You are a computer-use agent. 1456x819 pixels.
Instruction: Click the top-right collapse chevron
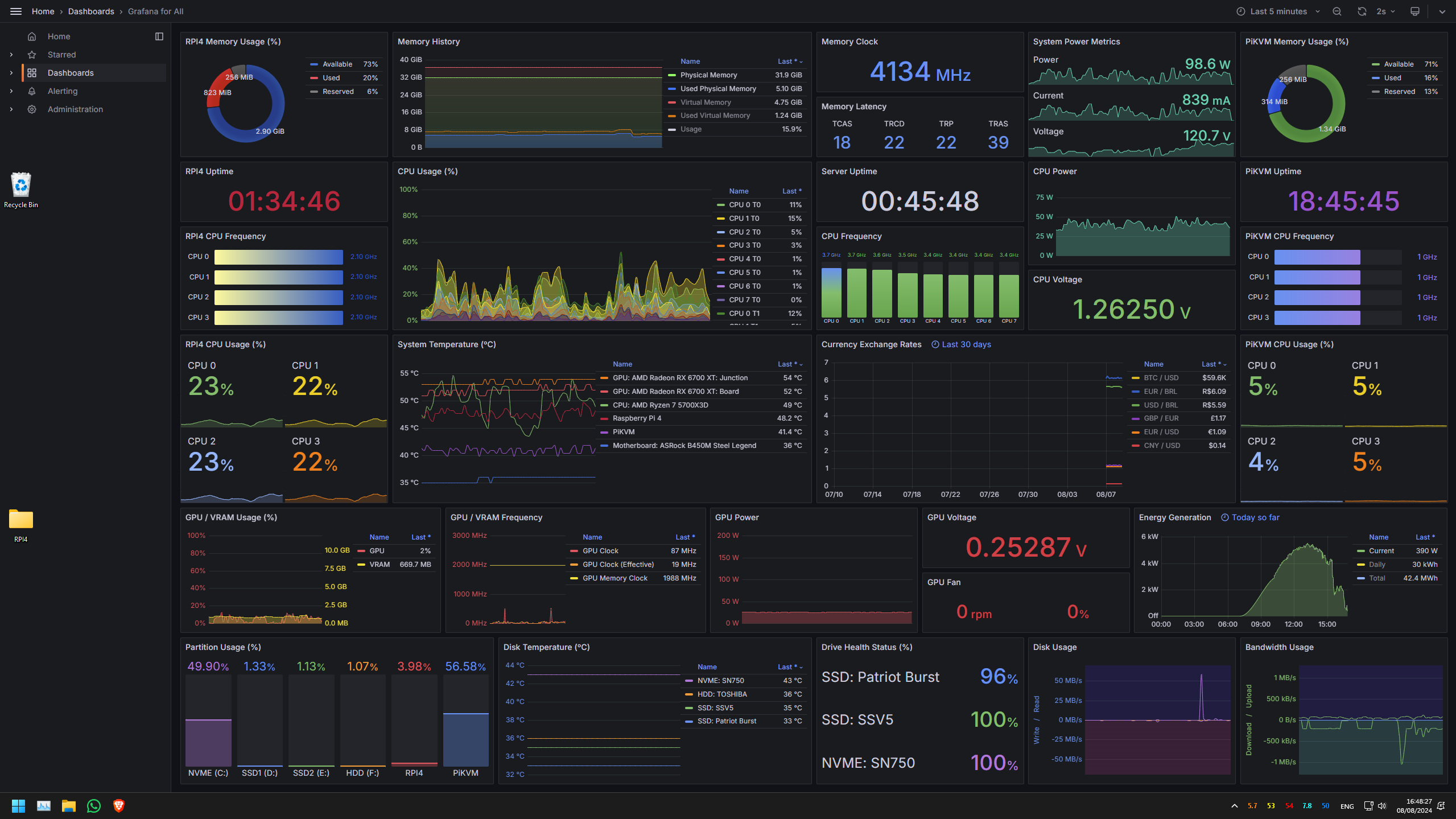(1442, 11)
